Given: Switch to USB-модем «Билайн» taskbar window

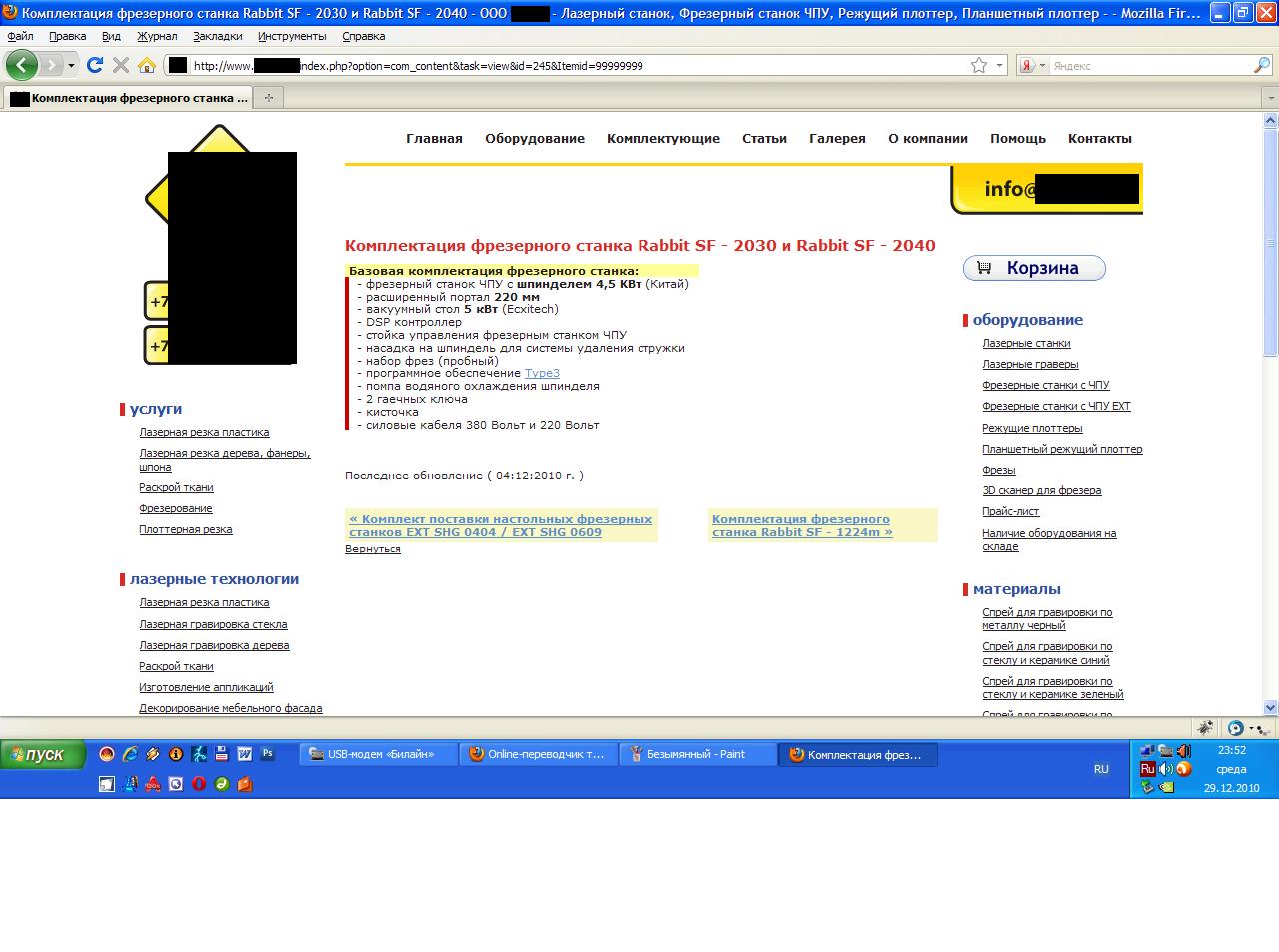Looking at the screenshot, I should click(379, 754).
